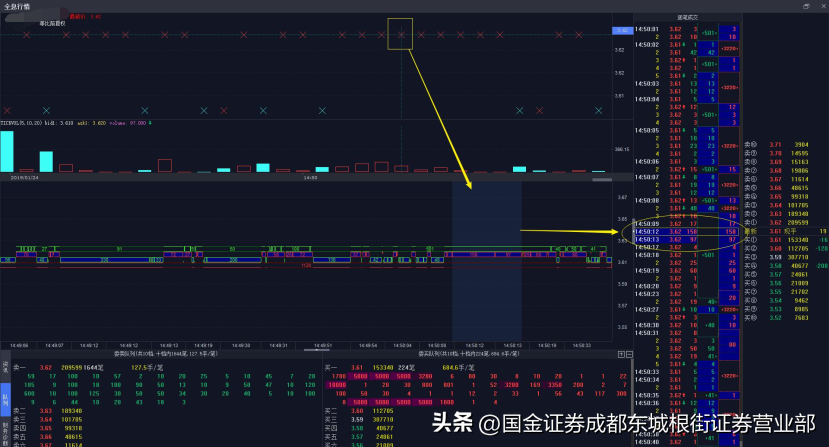This screenshot has width=829, height=447.
Task: Click the 14:50:01 tick trade entry
Action: point(686,29)
